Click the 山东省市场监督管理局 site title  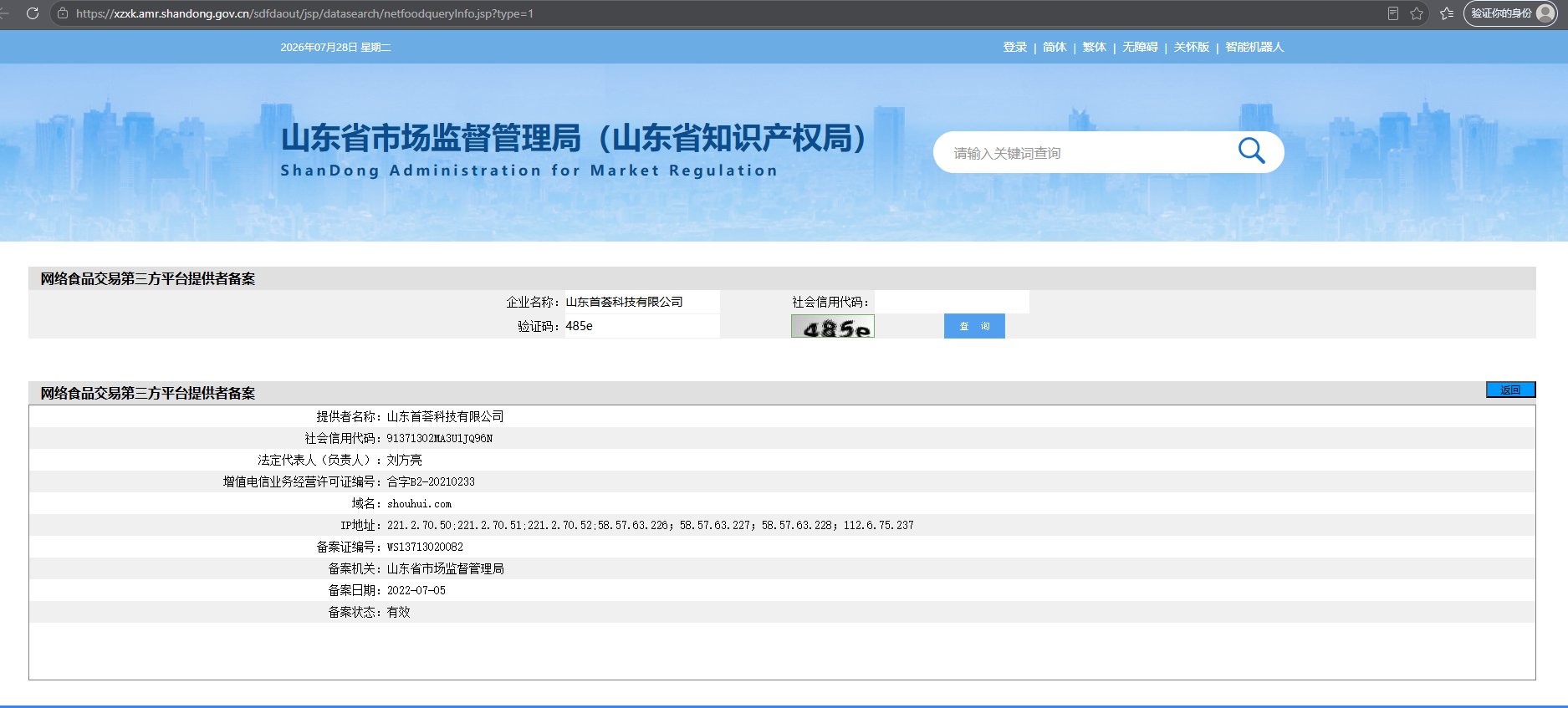click(x=574, y=138)
